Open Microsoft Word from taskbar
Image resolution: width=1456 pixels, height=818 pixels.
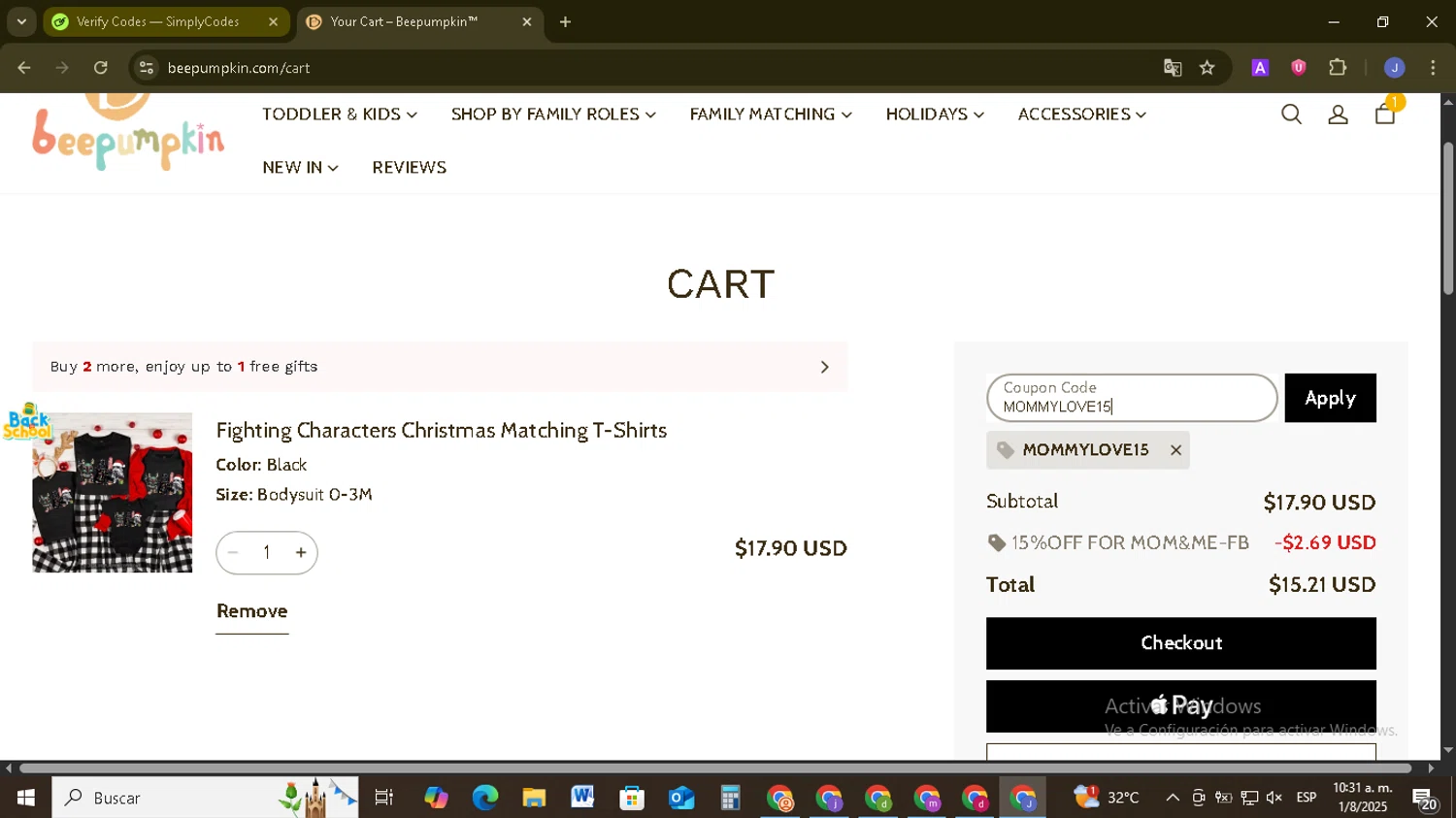[582, 798]
